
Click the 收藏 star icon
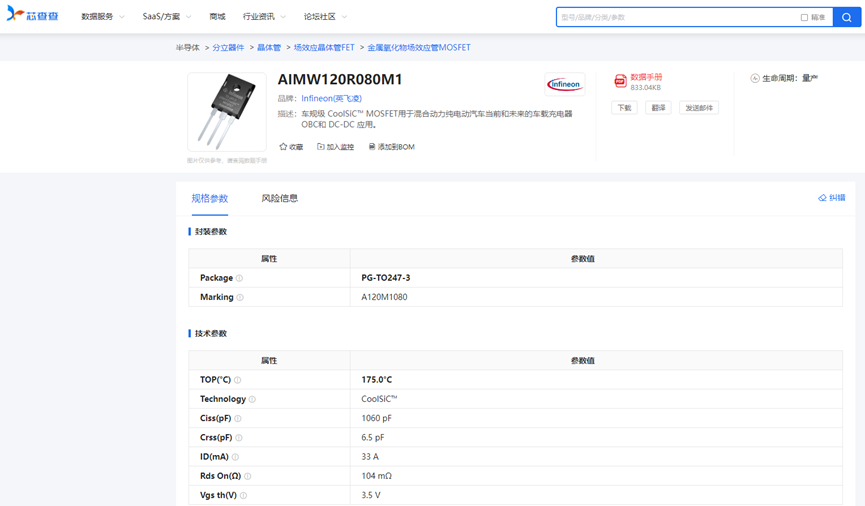283,147
